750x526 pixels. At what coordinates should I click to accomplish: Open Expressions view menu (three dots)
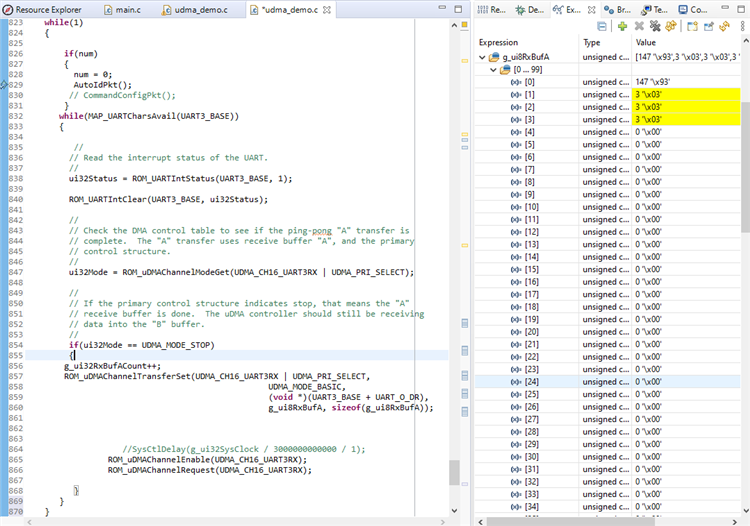742,26
